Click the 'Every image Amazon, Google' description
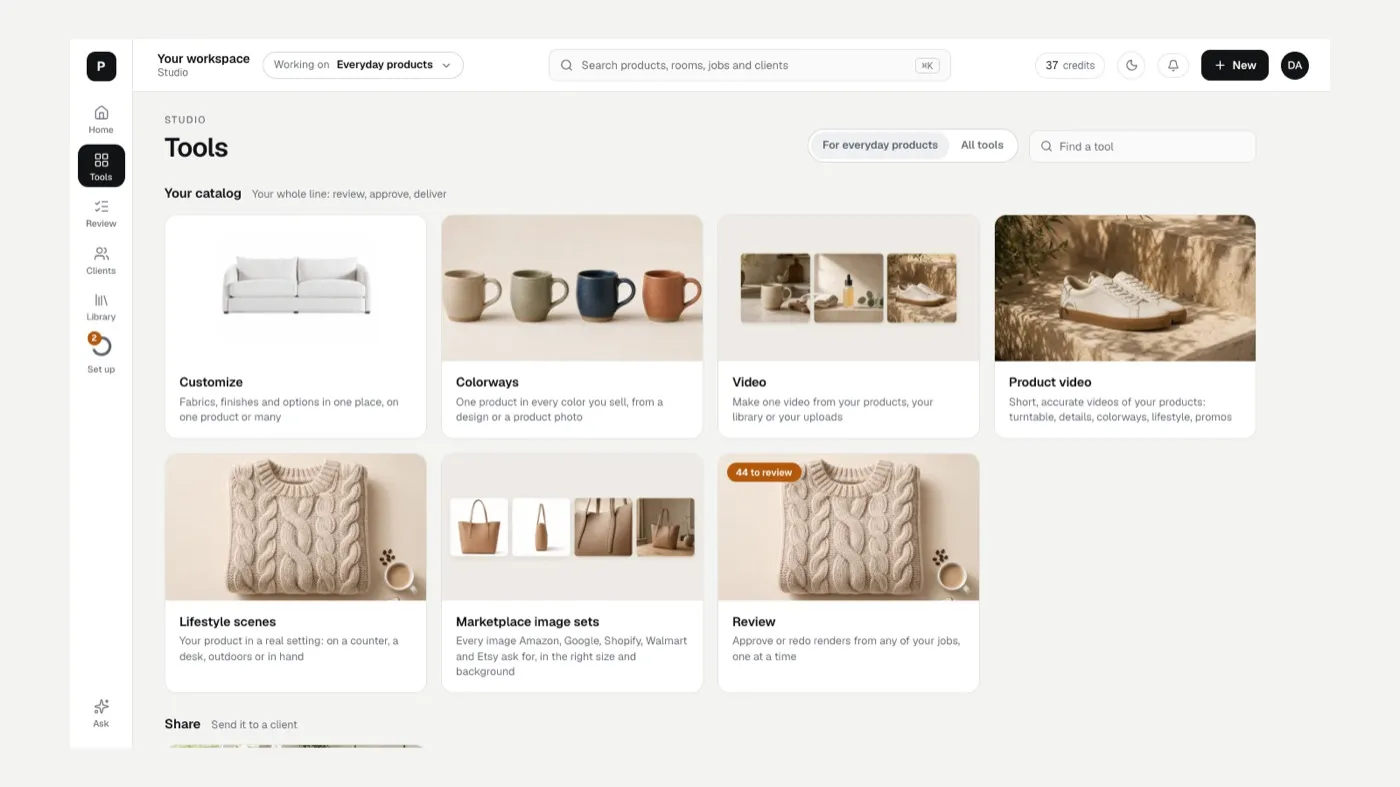1400x787 pixels. [571, 656]
